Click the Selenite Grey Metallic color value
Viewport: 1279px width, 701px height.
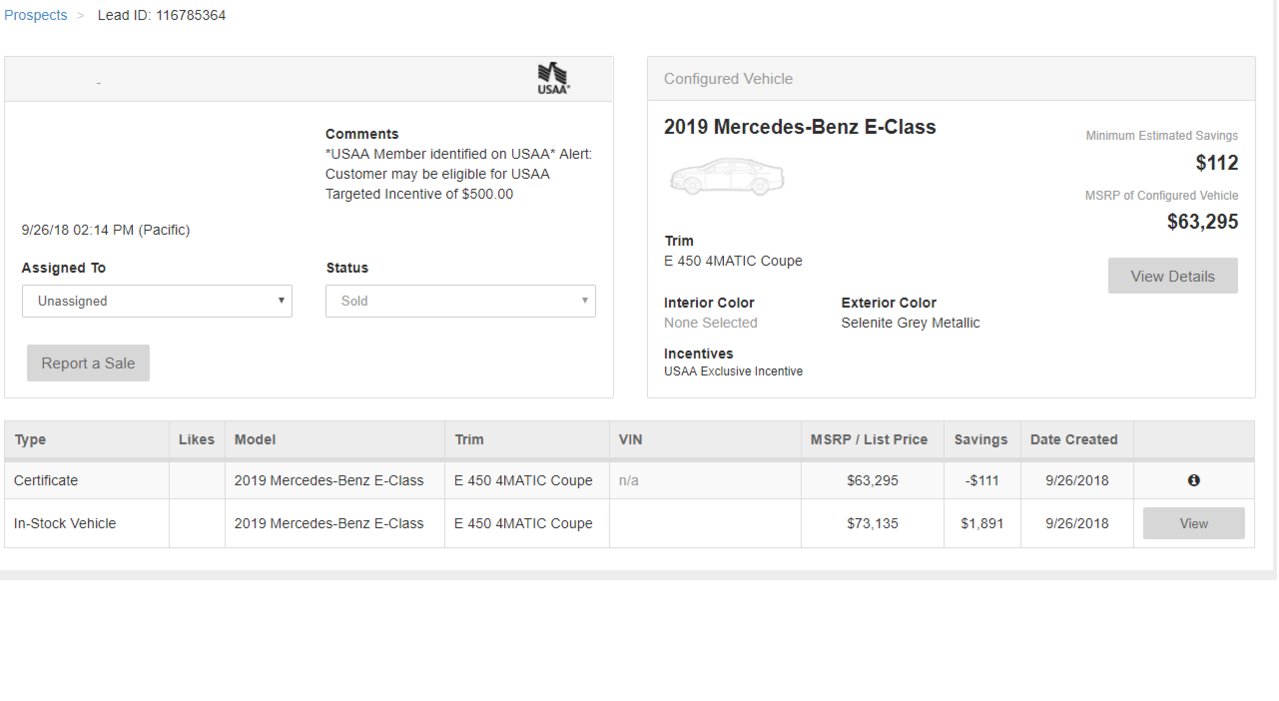910,323
